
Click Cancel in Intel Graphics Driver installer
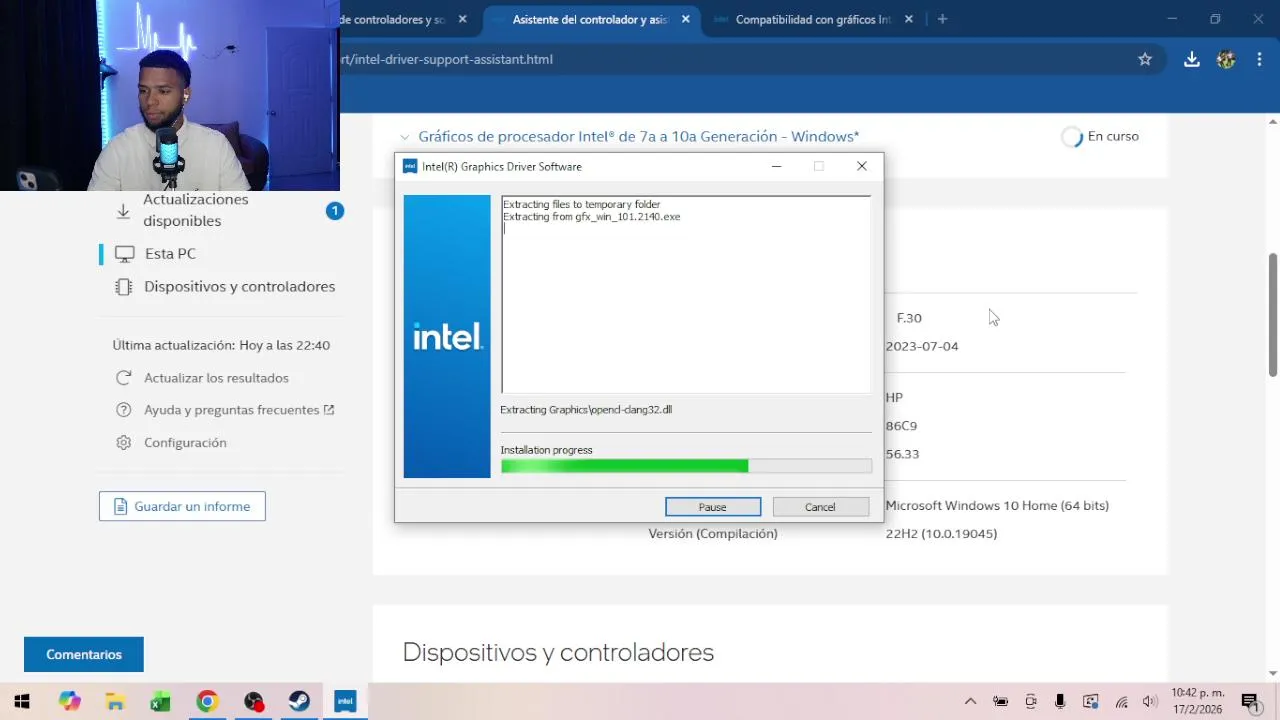point(820,507)
